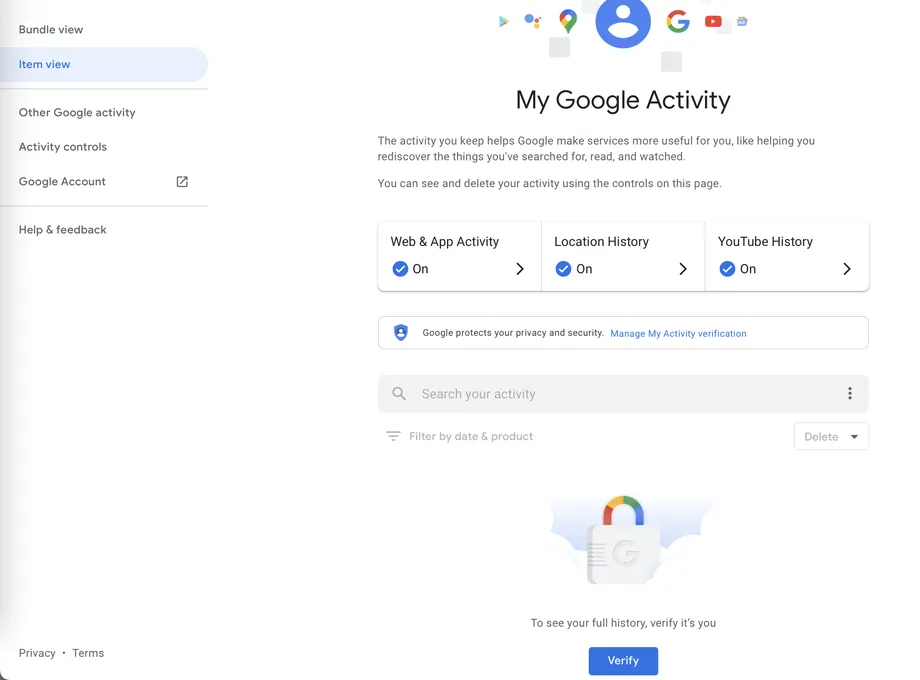This screenshot has width=920, height=680.
Task: Click the Google Maps pin icon
Action: (567, 21)
